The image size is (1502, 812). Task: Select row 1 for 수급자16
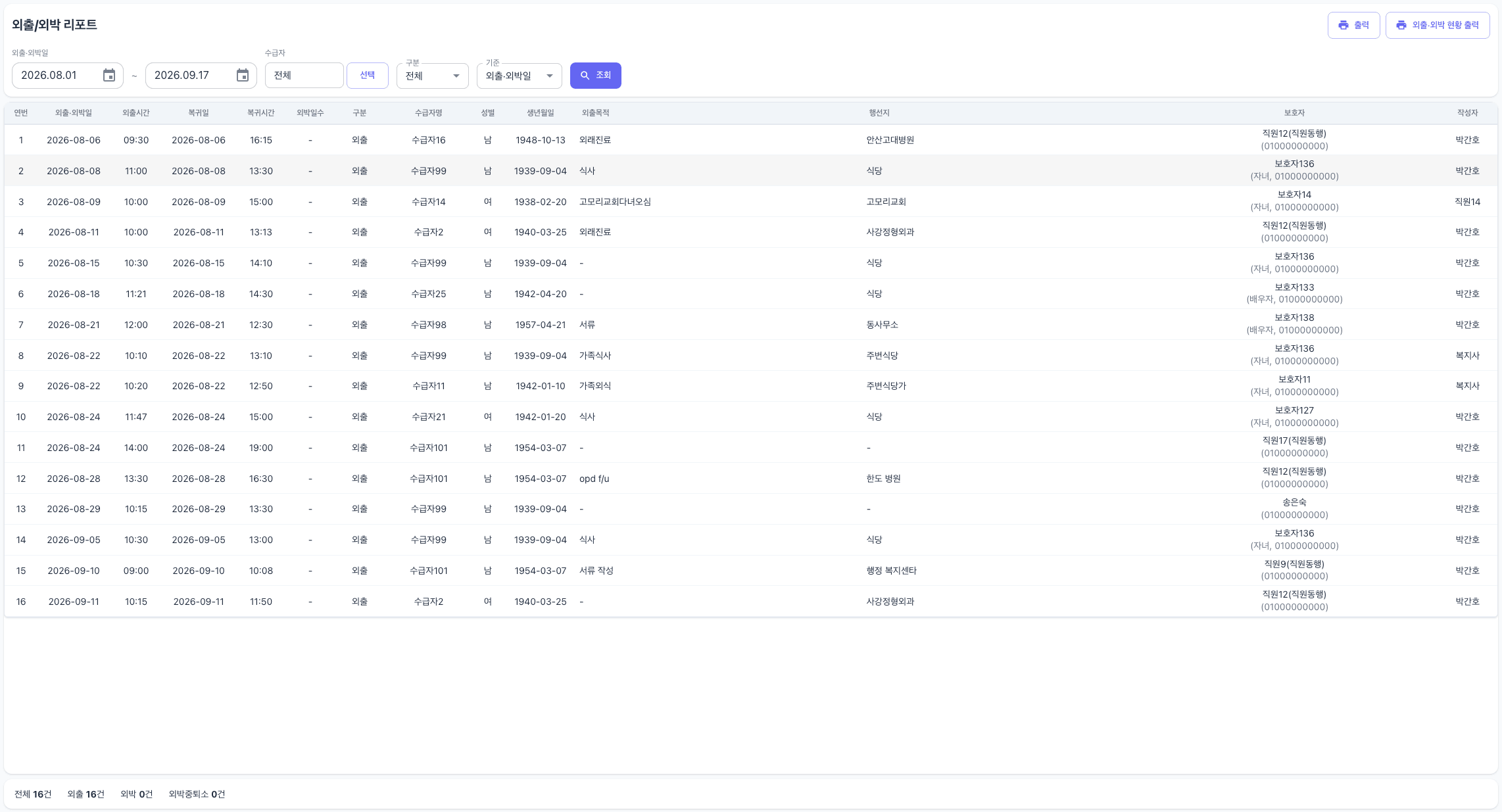pos(751,140)
